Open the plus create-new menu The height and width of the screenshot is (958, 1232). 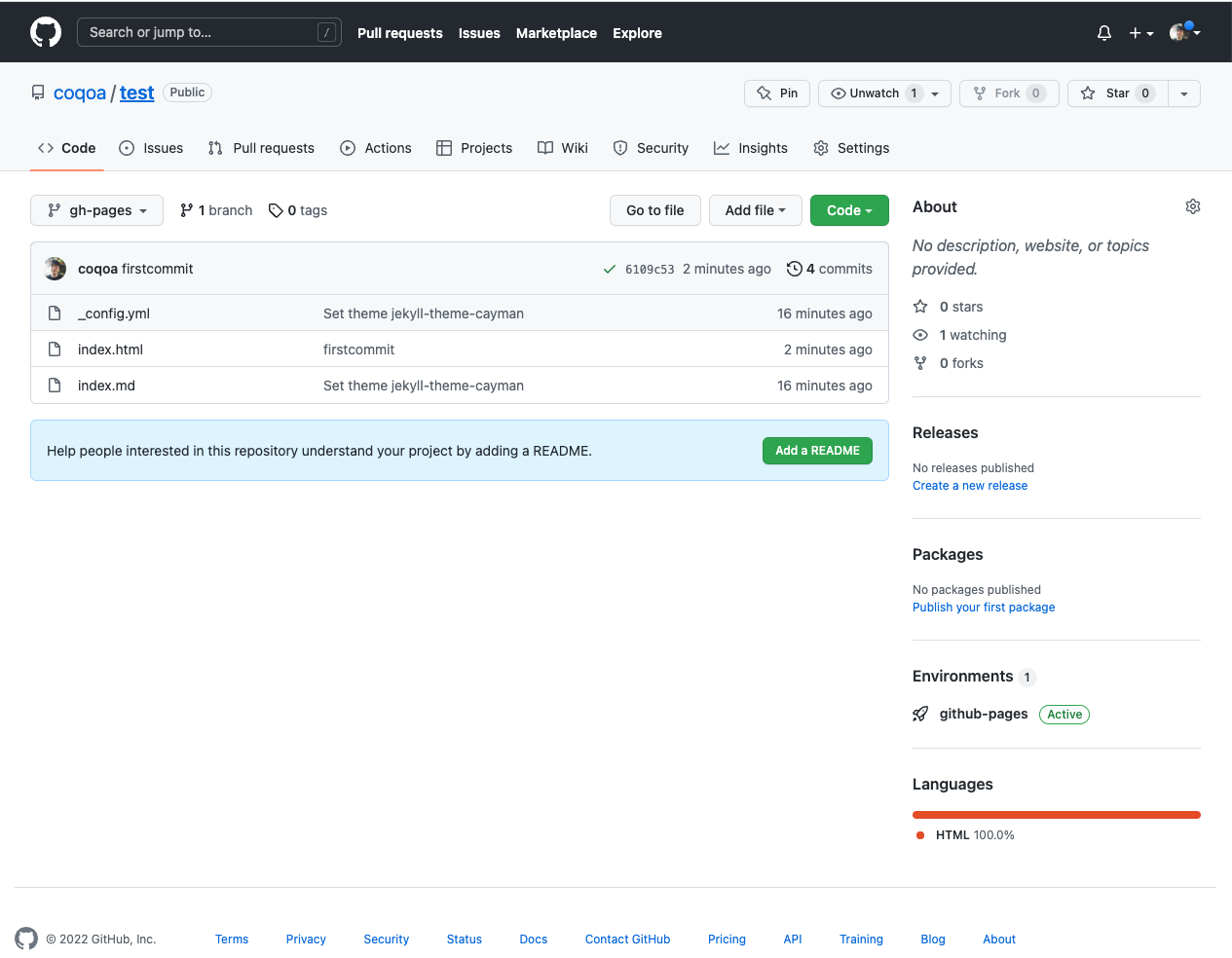click(1141, 33)
